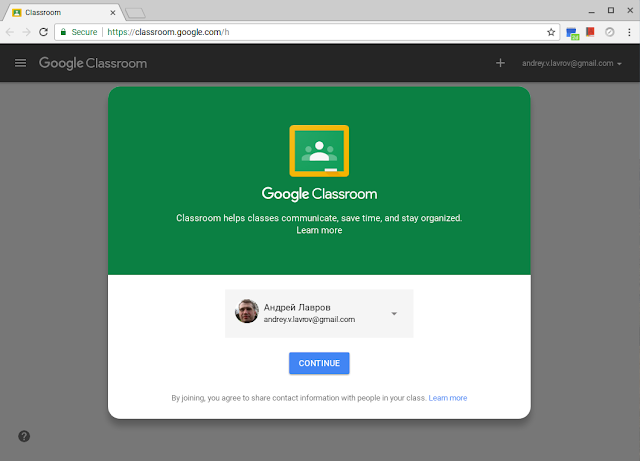
Task: Click the plus icon to add class
Action: click(500, 63)
